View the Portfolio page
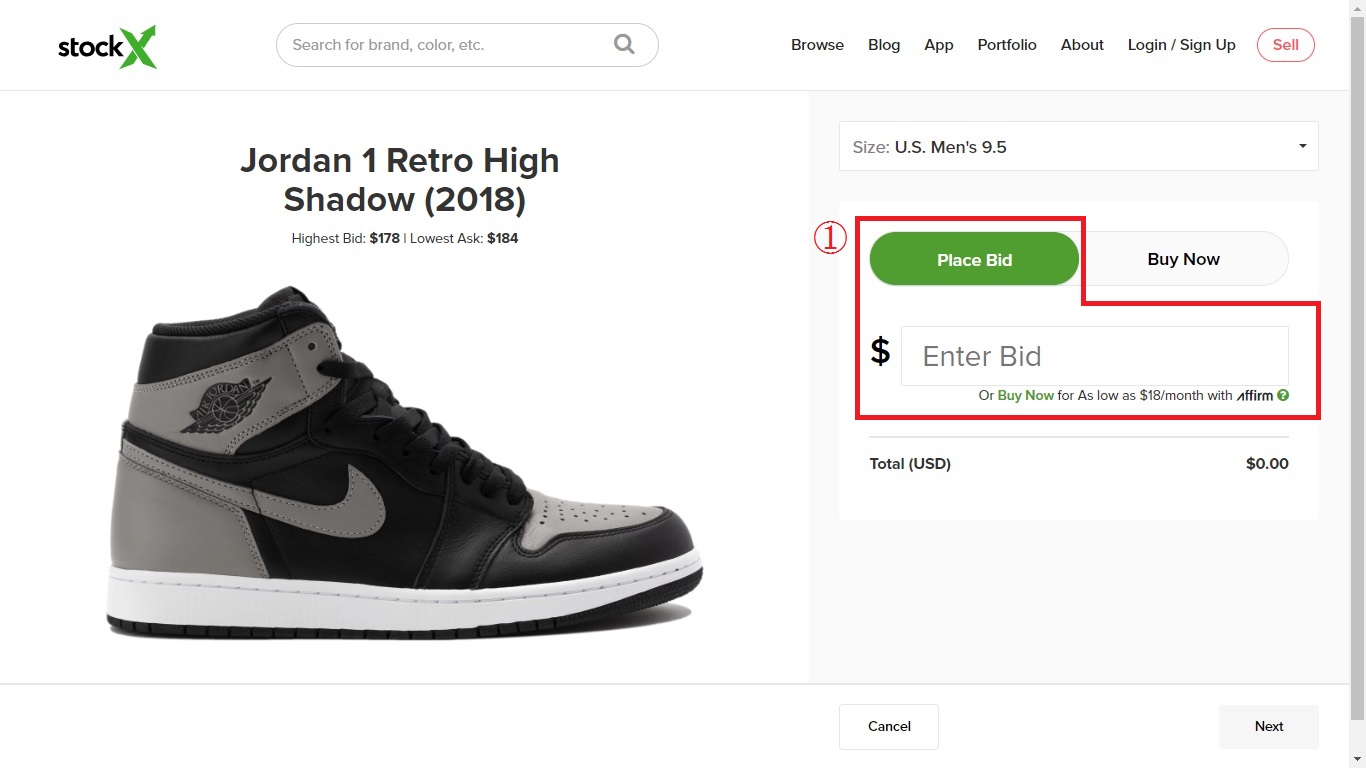Viewport: 1366px width, 768px height. point(1007,45)
